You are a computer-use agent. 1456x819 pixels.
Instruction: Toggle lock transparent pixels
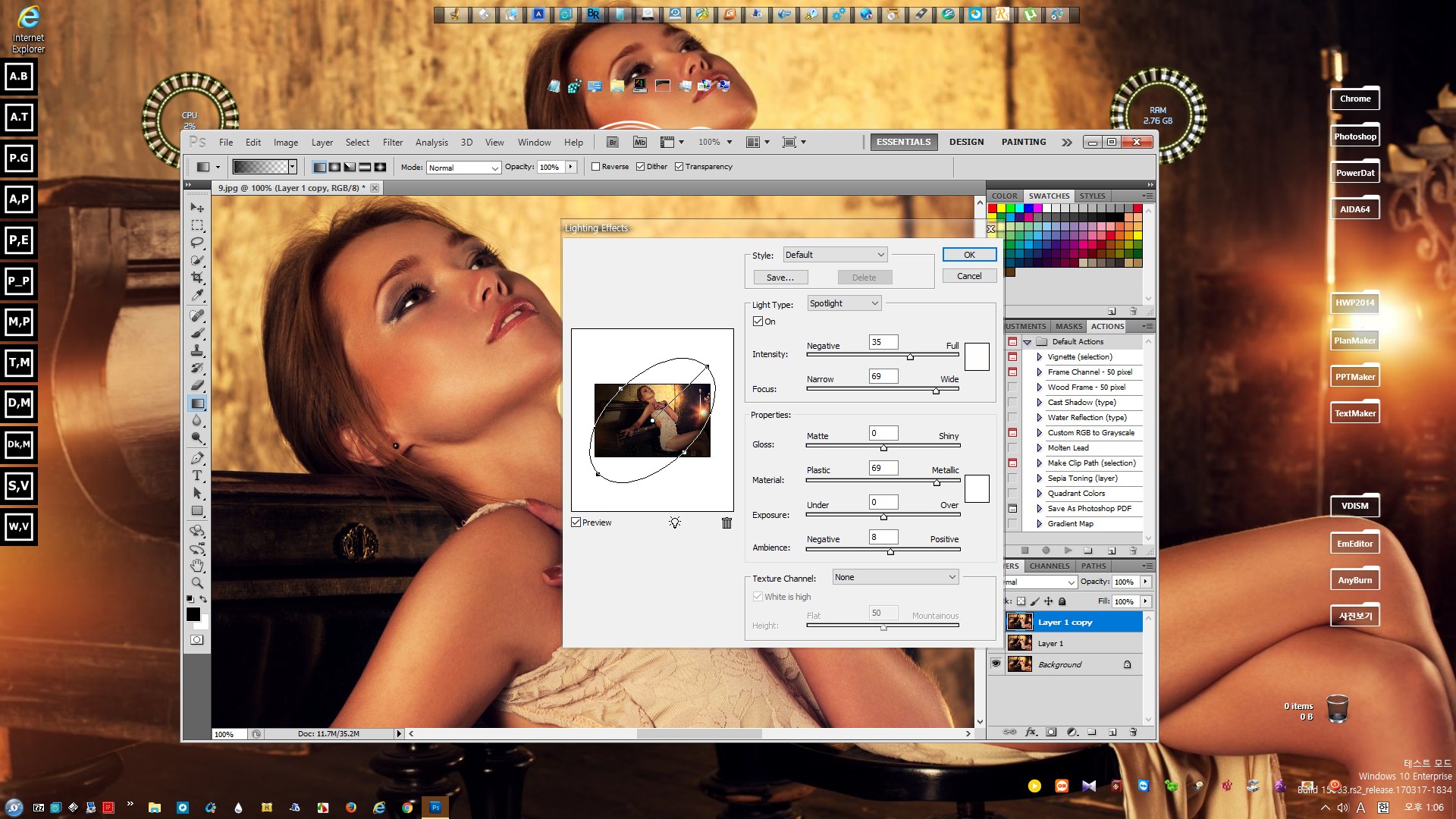pyautogui.click(x=1021, y=601)
